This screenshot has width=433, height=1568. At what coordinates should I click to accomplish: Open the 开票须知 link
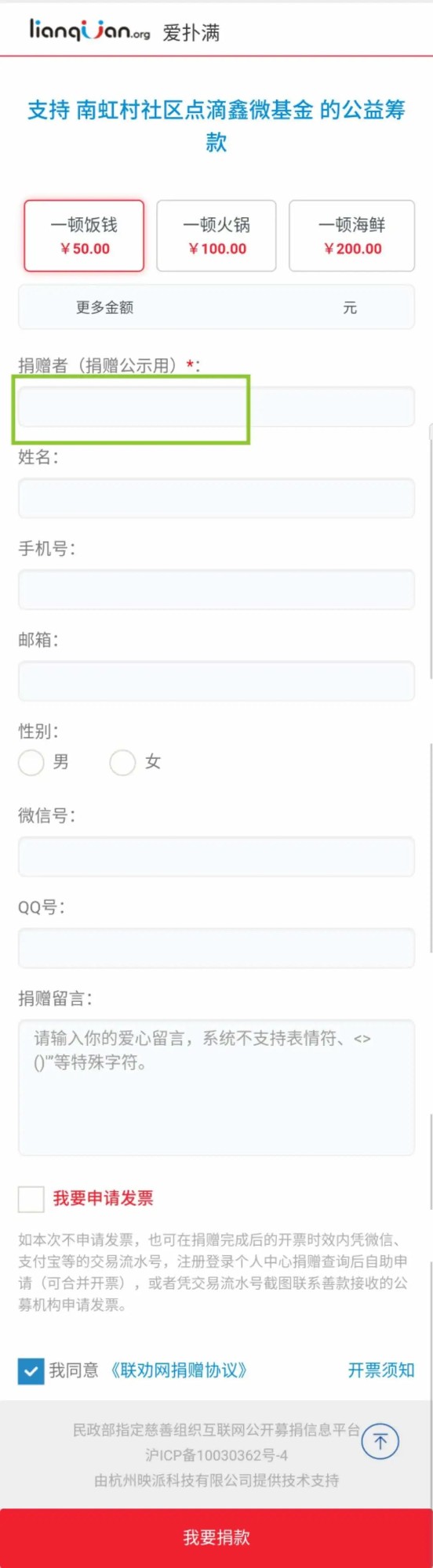click(x=381, y=1370)
